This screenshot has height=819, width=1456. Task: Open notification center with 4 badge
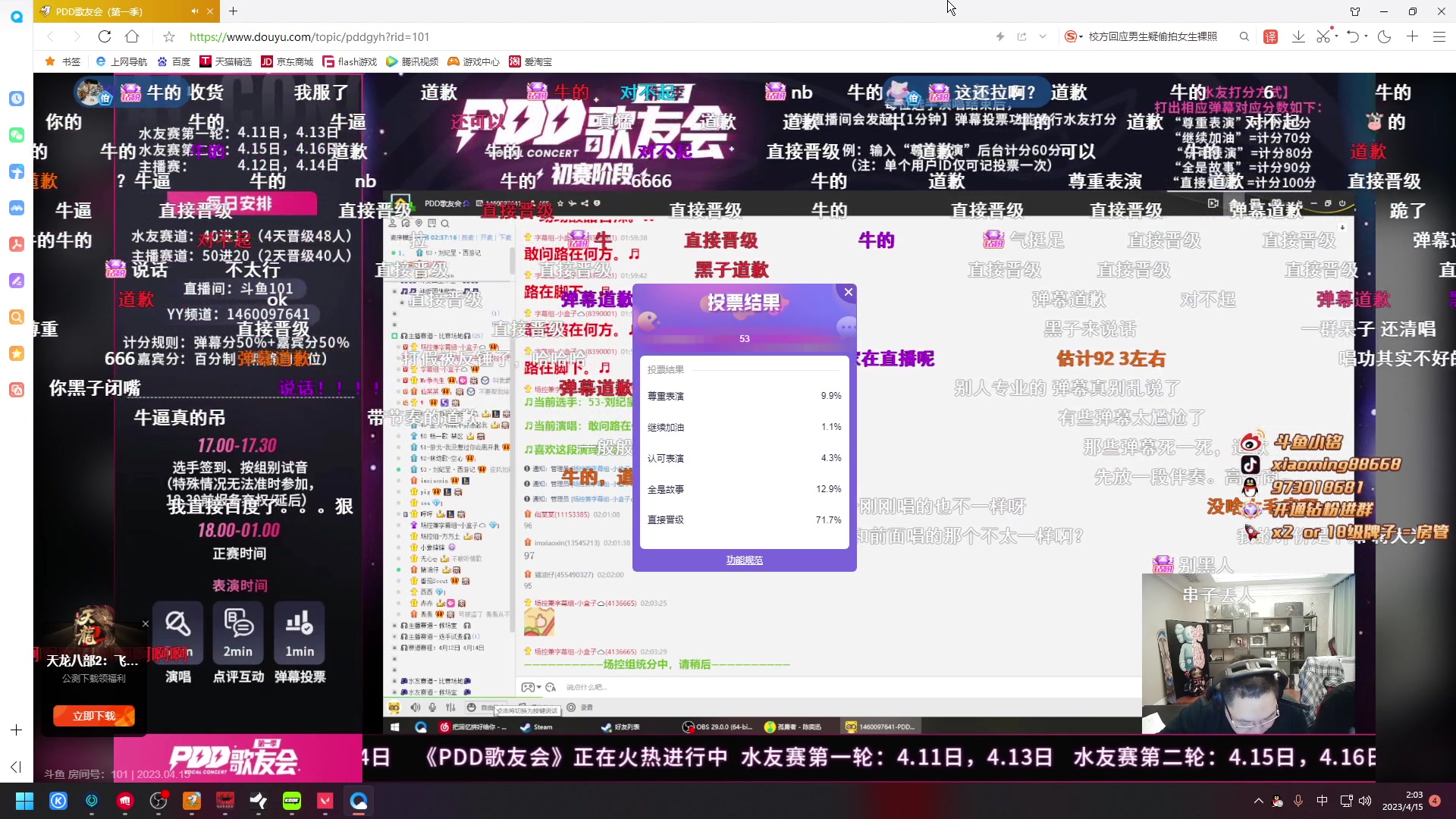coord(1435,801)
